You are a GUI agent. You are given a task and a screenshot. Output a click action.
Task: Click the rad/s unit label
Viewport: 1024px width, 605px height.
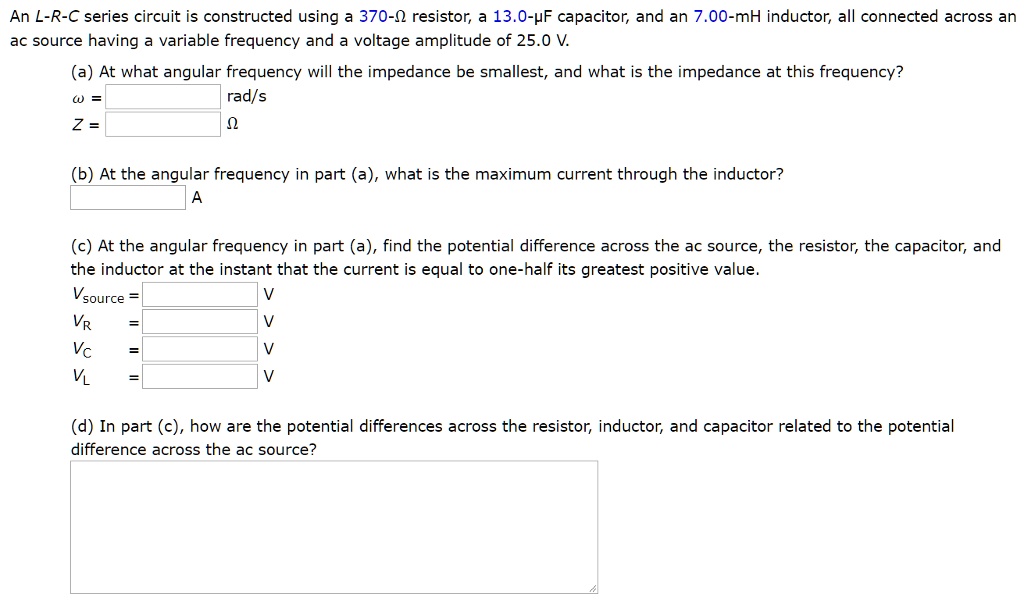(246, 97)
